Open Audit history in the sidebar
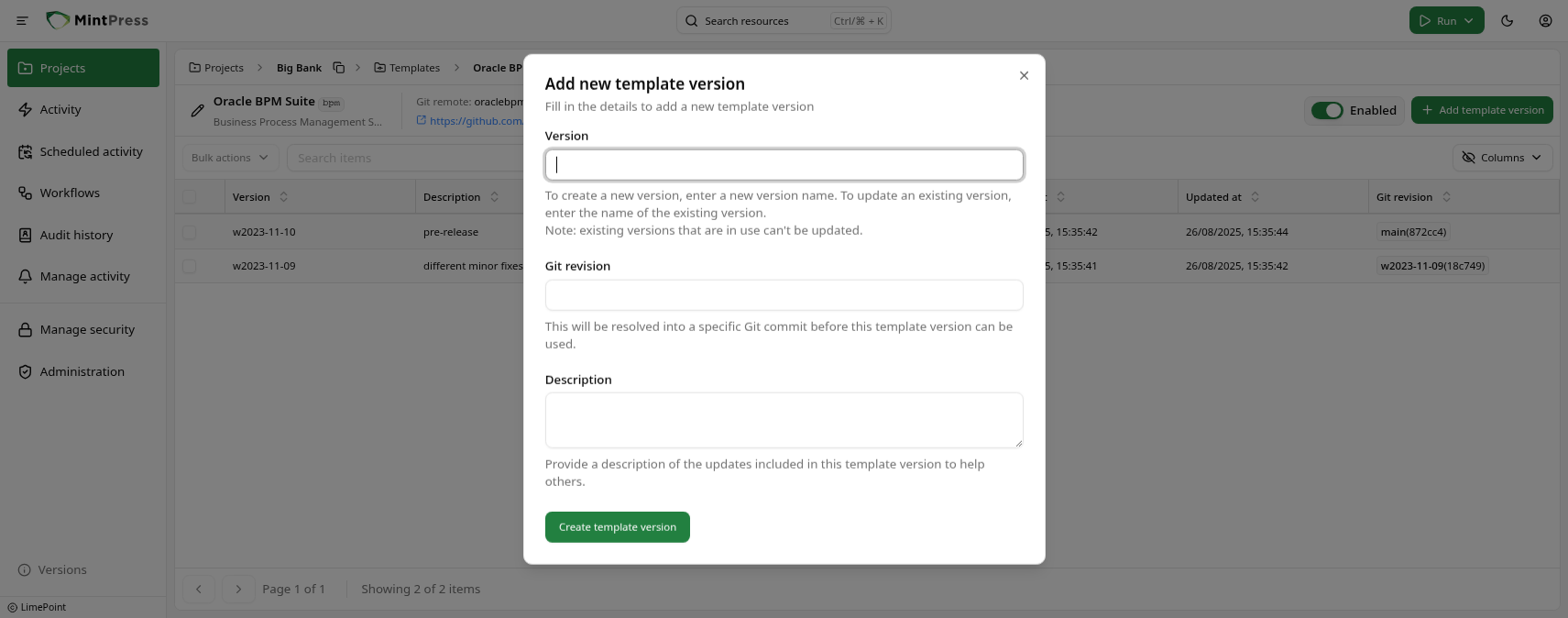The width and height of the screenshot is (1568, 618). tap(83, 235)
